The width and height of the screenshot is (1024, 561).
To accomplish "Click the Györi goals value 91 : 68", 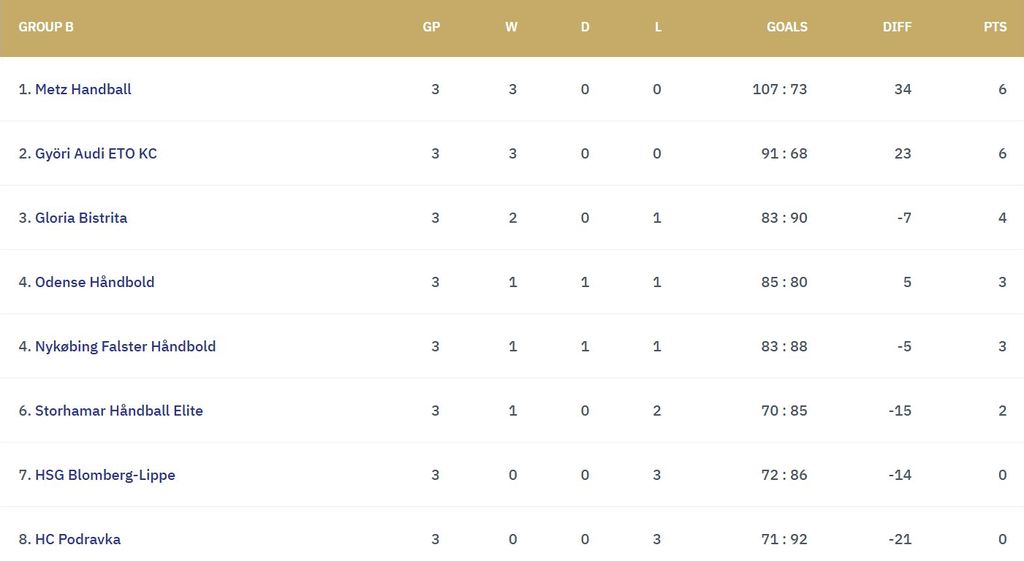I will click(x=784, y=154).
